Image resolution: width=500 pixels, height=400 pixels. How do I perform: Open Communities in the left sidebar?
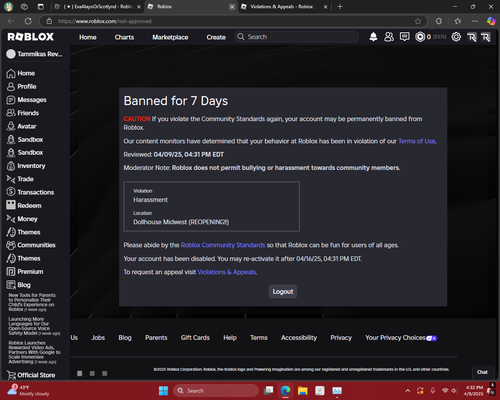31,245
